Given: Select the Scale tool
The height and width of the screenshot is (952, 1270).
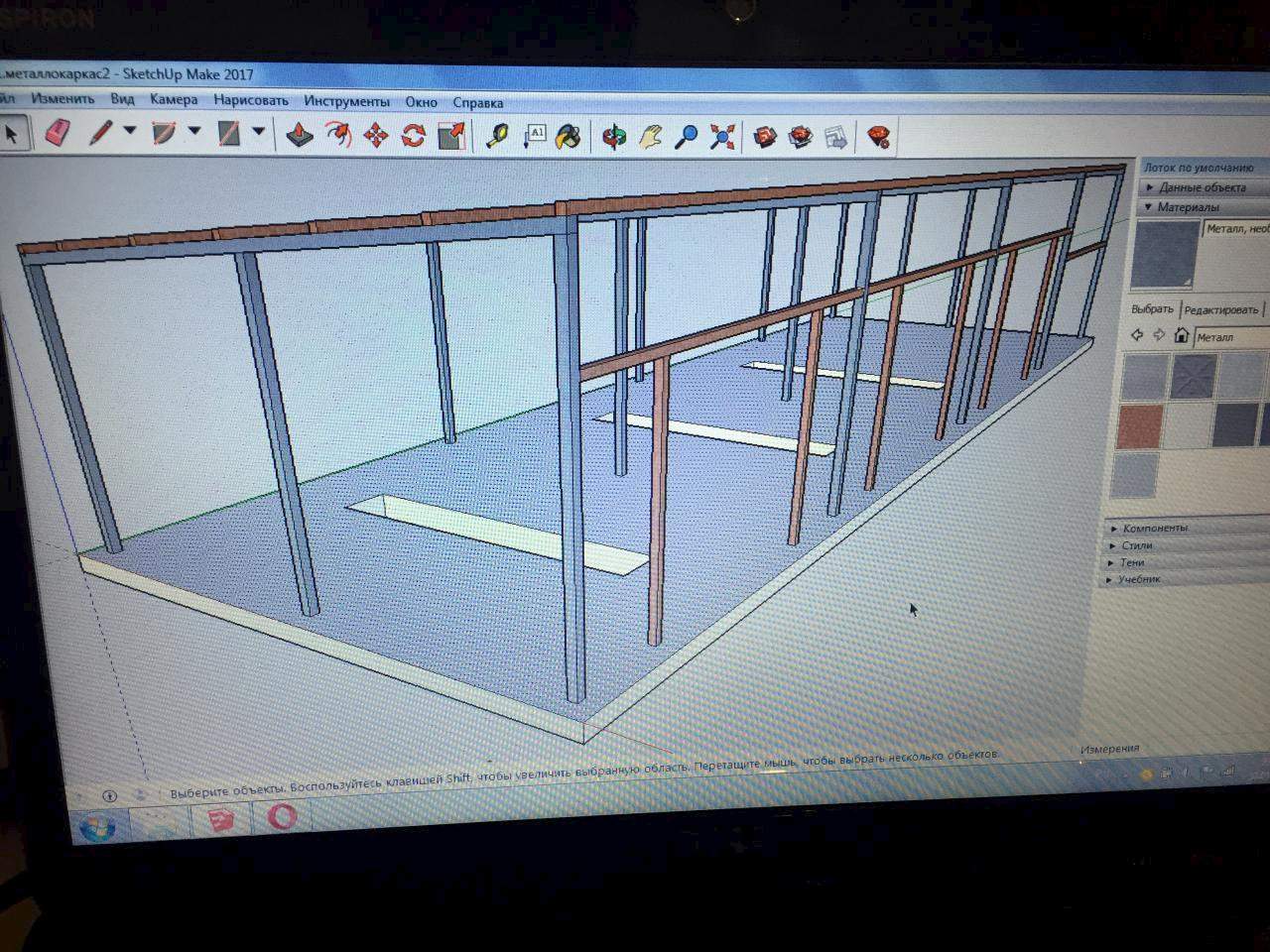Looking at the screenshot, I should (451, 135).
